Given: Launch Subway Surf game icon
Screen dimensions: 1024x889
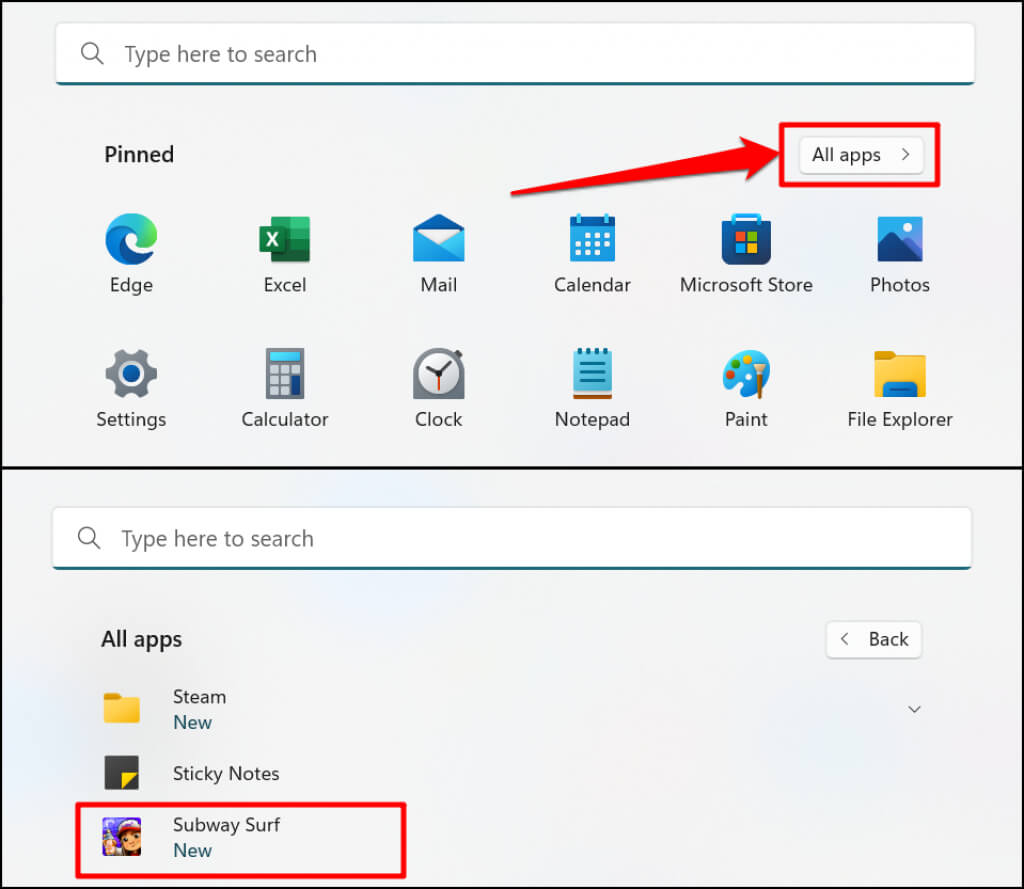Looking at the screenshot, I should click(121, 837).
